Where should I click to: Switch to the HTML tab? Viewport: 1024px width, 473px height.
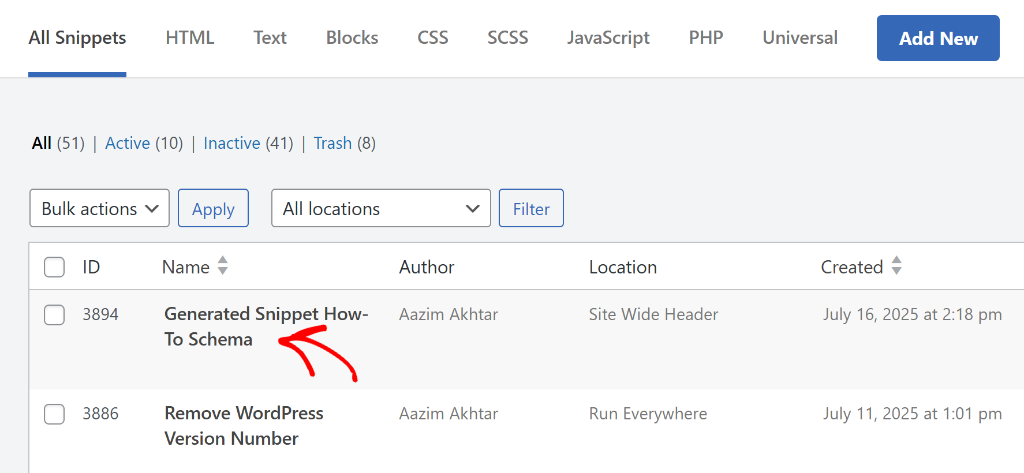[x=189, y=38]
